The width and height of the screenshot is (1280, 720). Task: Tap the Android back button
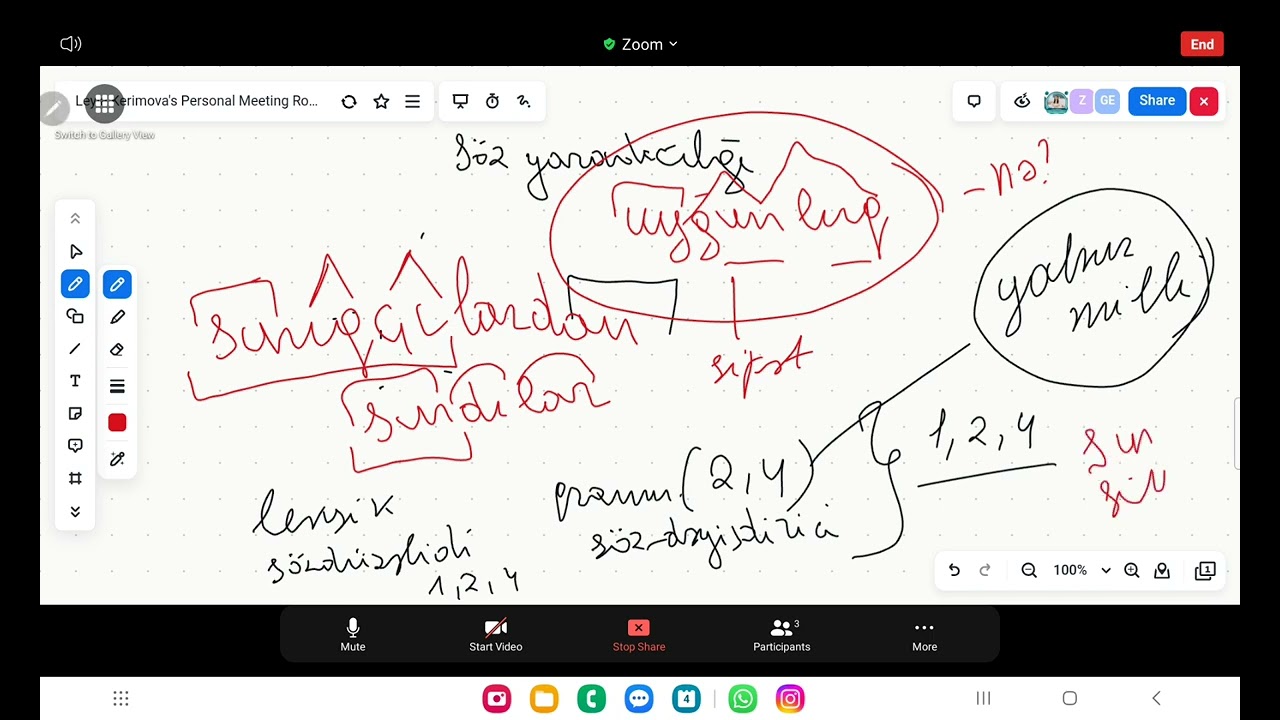(1156, 698)
